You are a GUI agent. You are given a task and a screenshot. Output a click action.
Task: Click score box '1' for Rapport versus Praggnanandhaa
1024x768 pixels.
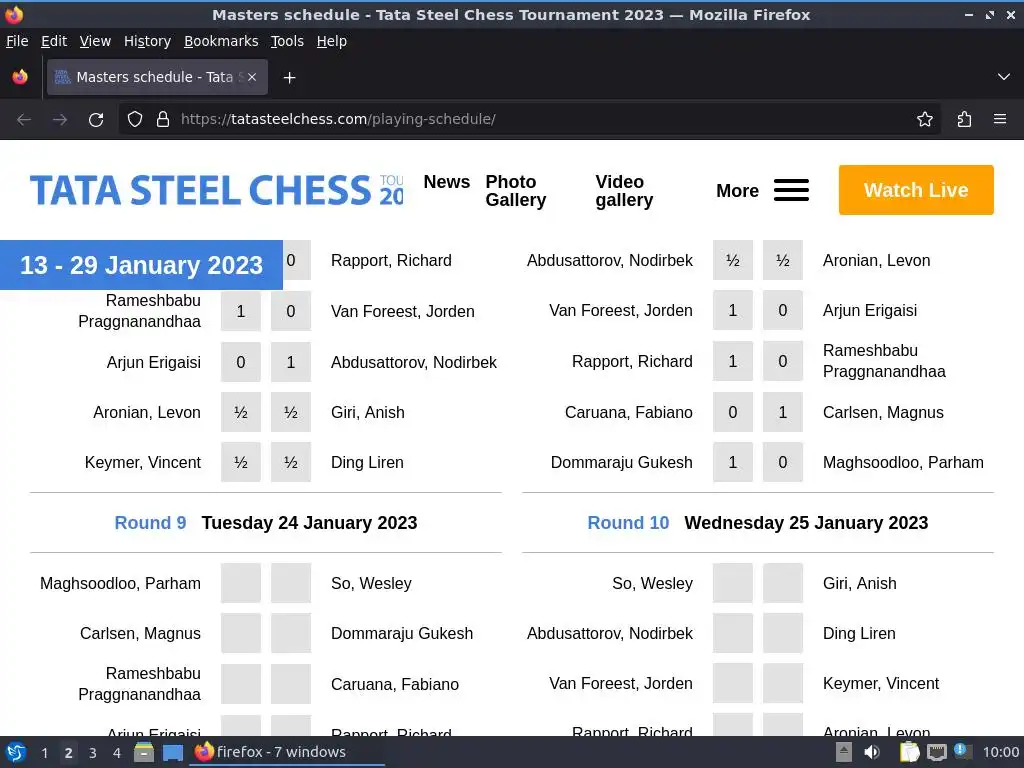coord(733,362)
